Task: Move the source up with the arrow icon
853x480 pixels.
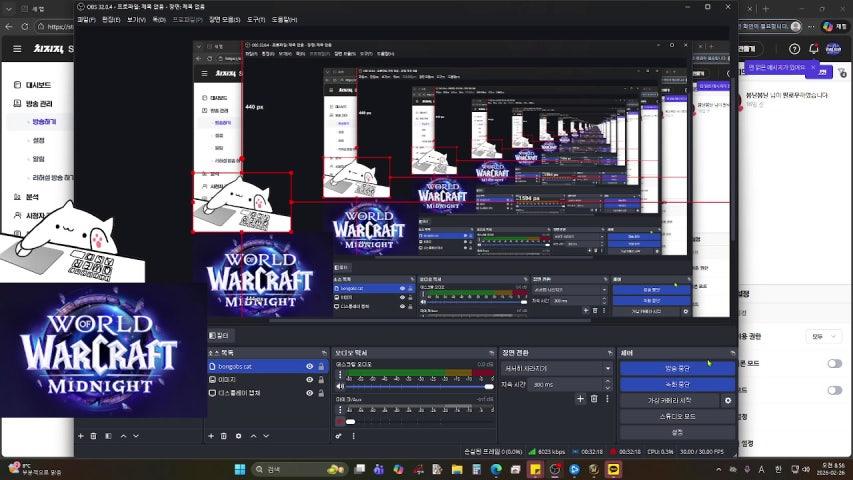Action: [x=252, y=436]
